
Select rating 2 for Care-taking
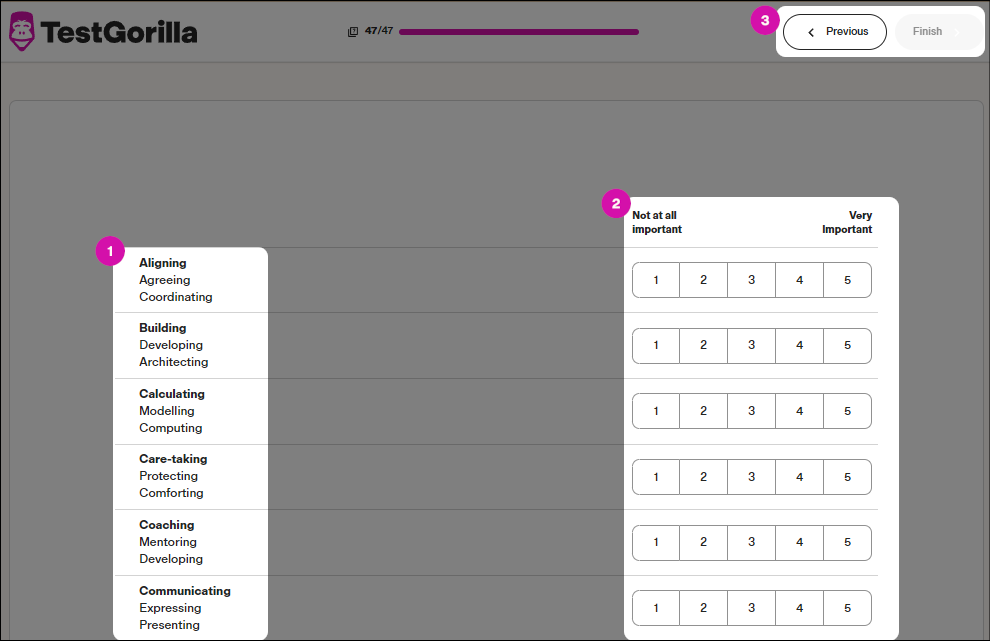pyautogui.click(x=704, y=477)
